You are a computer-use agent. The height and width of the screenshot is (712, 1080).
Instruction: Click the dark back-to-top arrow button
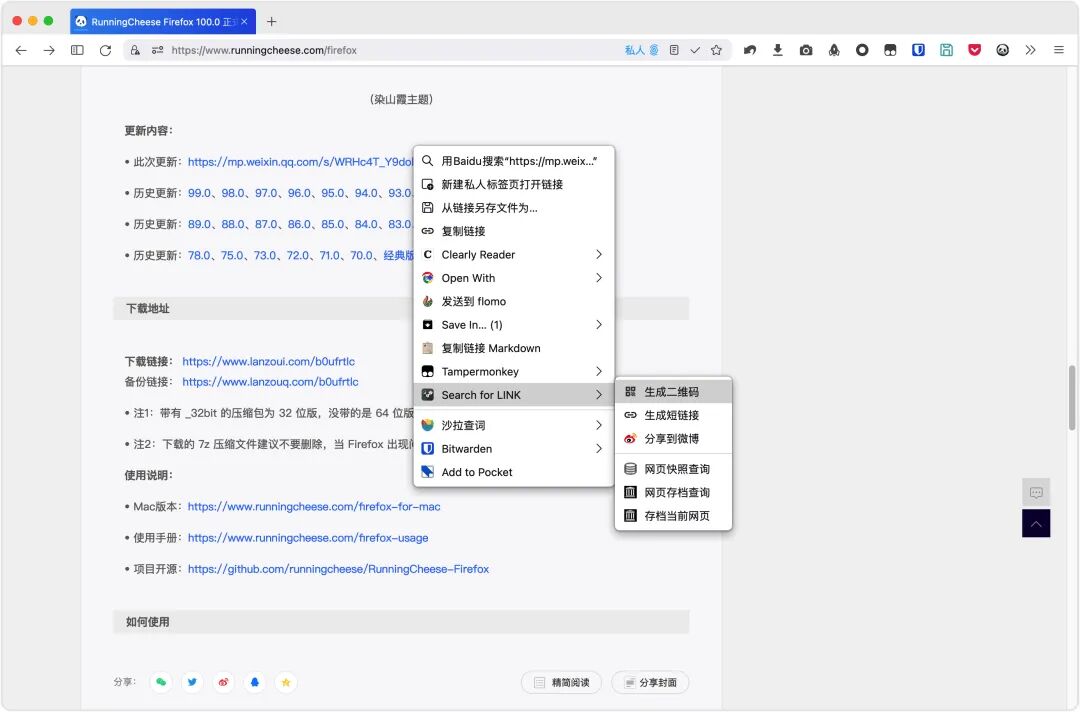click(x=1036, y=524)
